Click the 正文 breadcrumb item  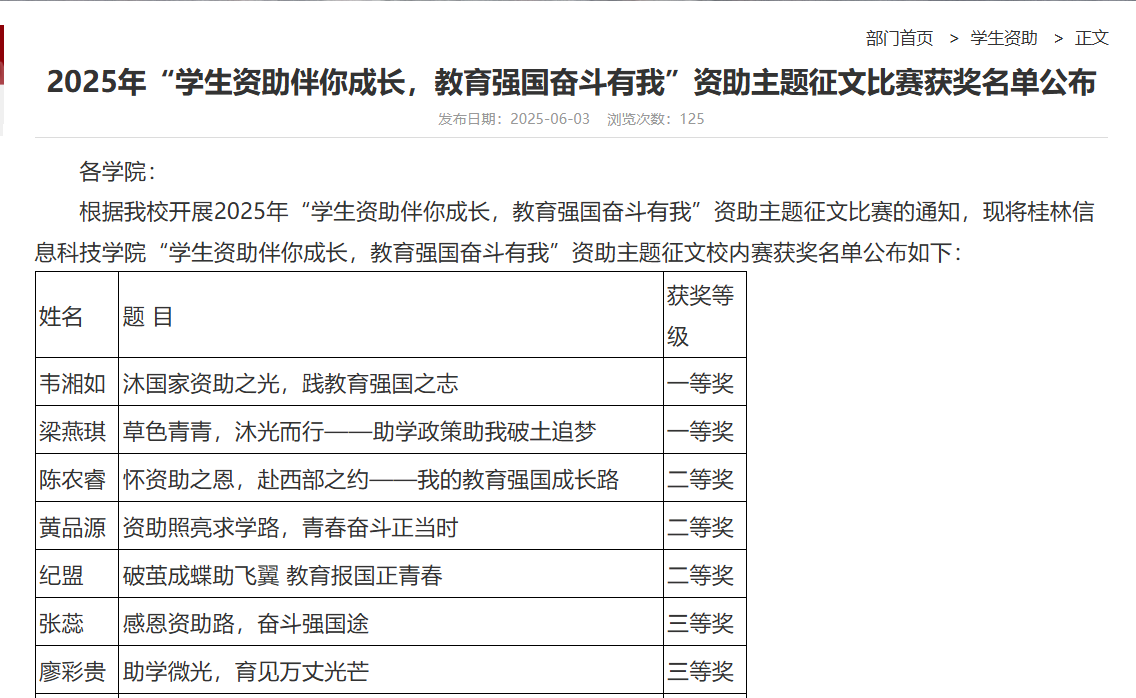[x=1092, y=38]
